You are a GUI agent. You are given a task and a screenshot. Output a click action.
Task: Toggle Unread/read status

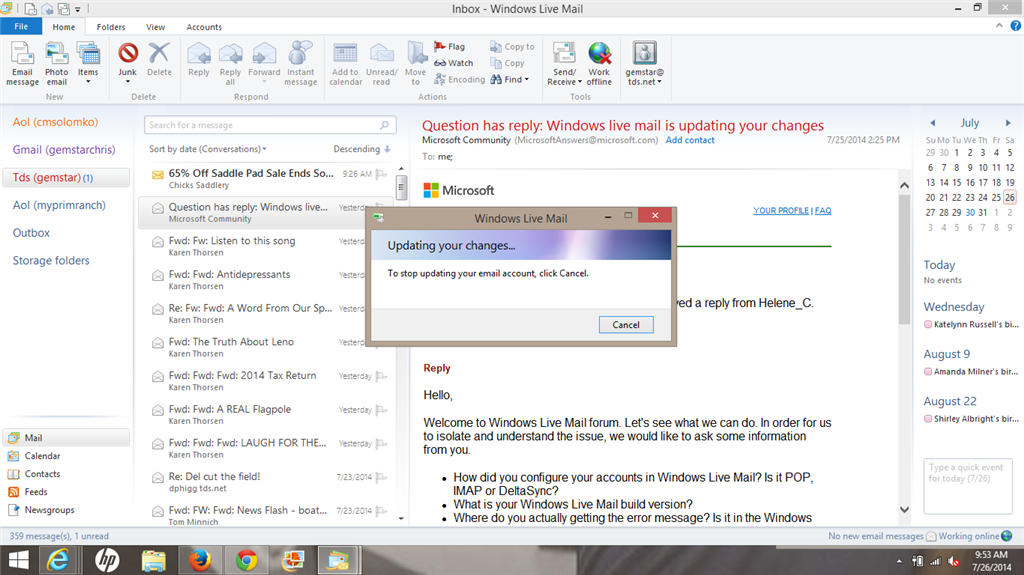click(x=381, y=63)
